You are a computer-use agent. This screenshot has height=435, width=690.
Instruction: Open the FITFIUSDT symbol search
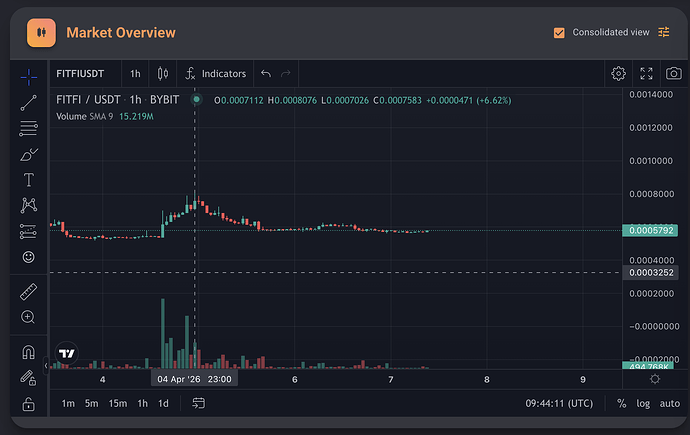coord(80,74)
